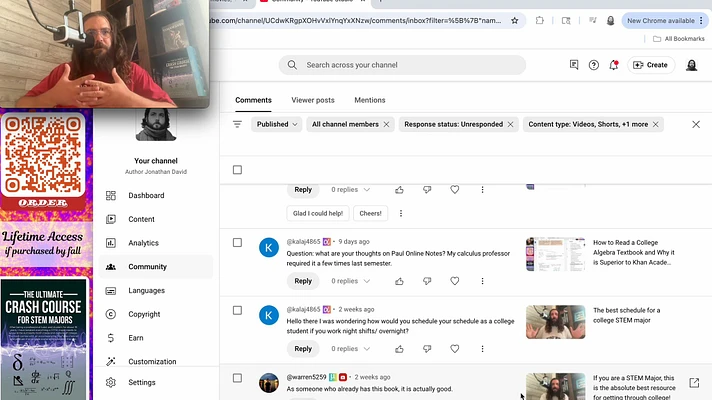Switch to the Viewer posts tab
The image size is (712, 400).
coord(313,100)
